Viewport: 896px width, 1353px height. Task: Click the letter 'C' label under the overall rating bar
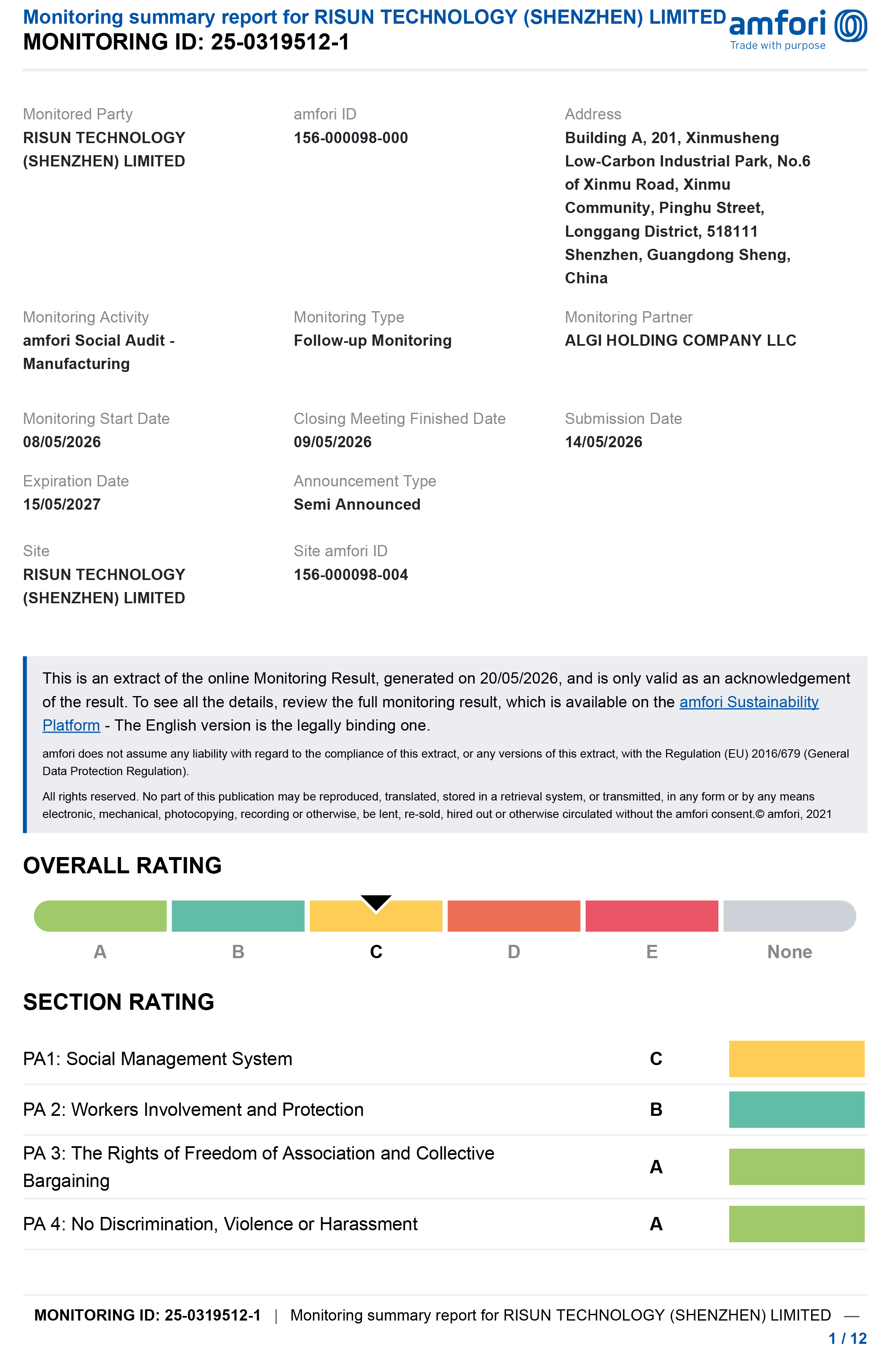[x=376, y=952]
